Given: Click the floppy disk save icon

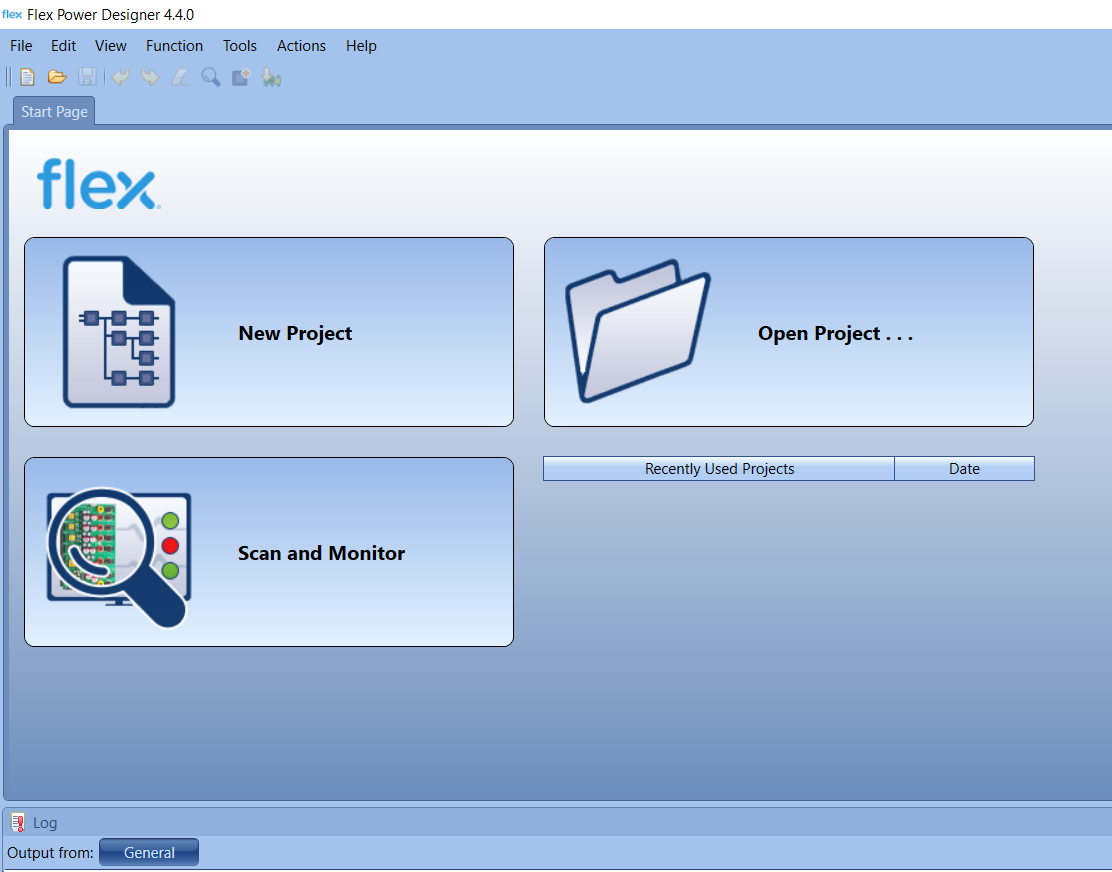Looking at the screenshot, I should tap(87, 77).
